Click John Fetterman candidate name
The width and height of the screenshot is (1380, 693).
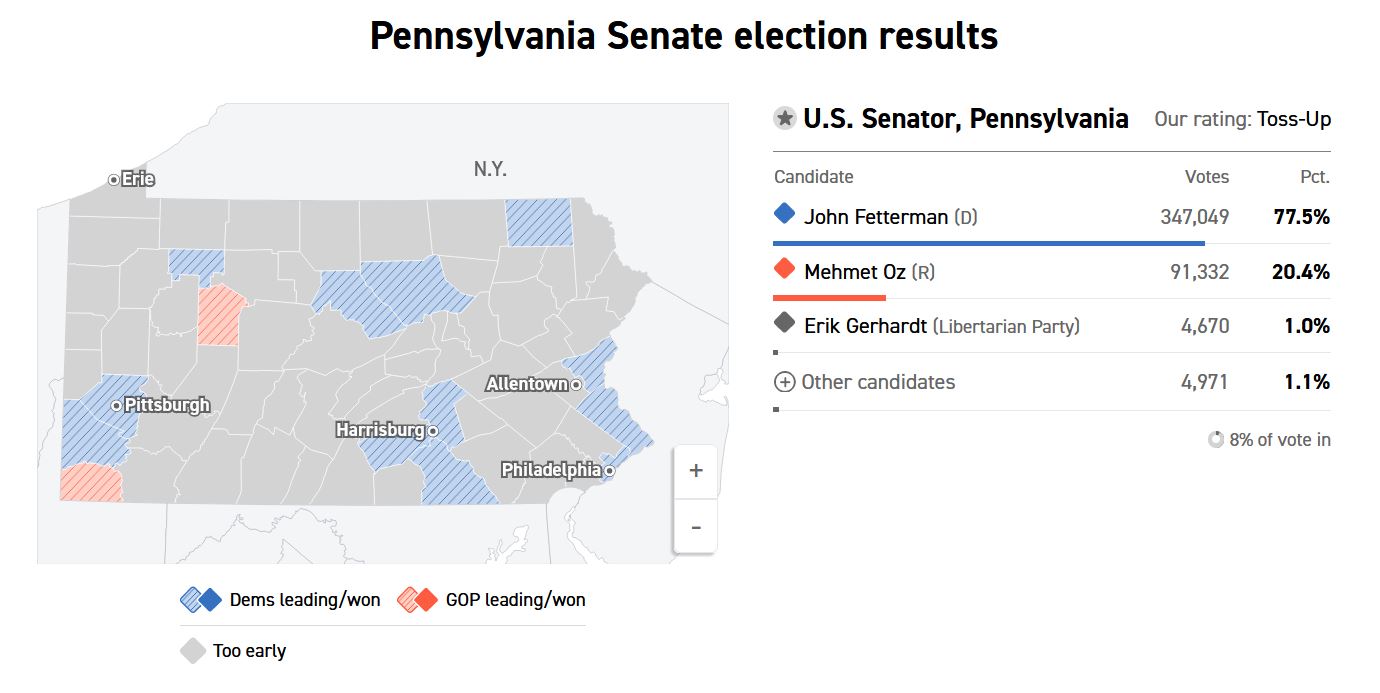pyautogui.click(x=876, y=217)
